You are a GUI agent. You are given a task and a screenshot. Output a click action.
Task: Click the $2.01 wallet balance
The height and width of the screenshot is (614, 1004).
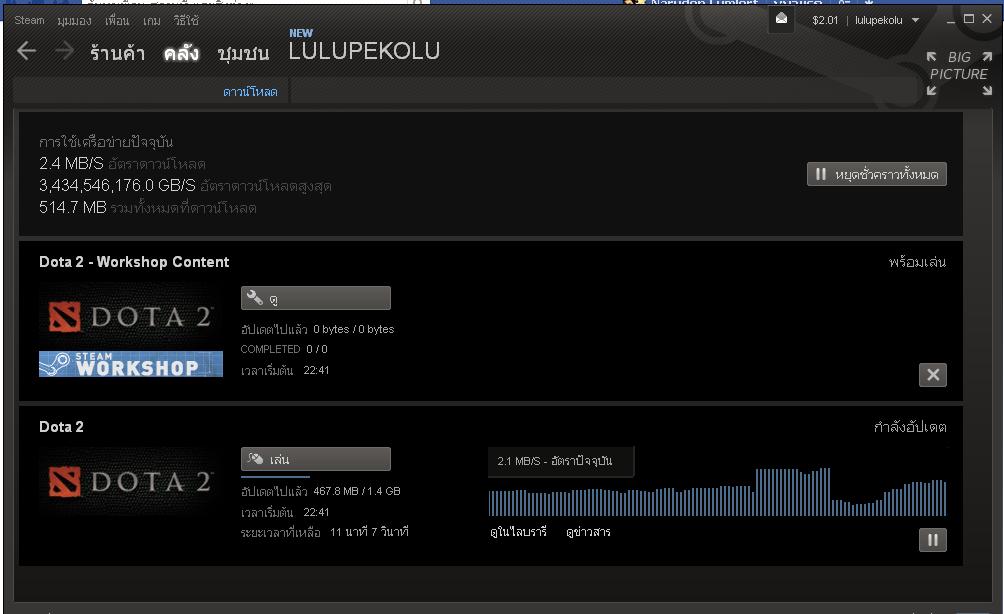(825, 20)
